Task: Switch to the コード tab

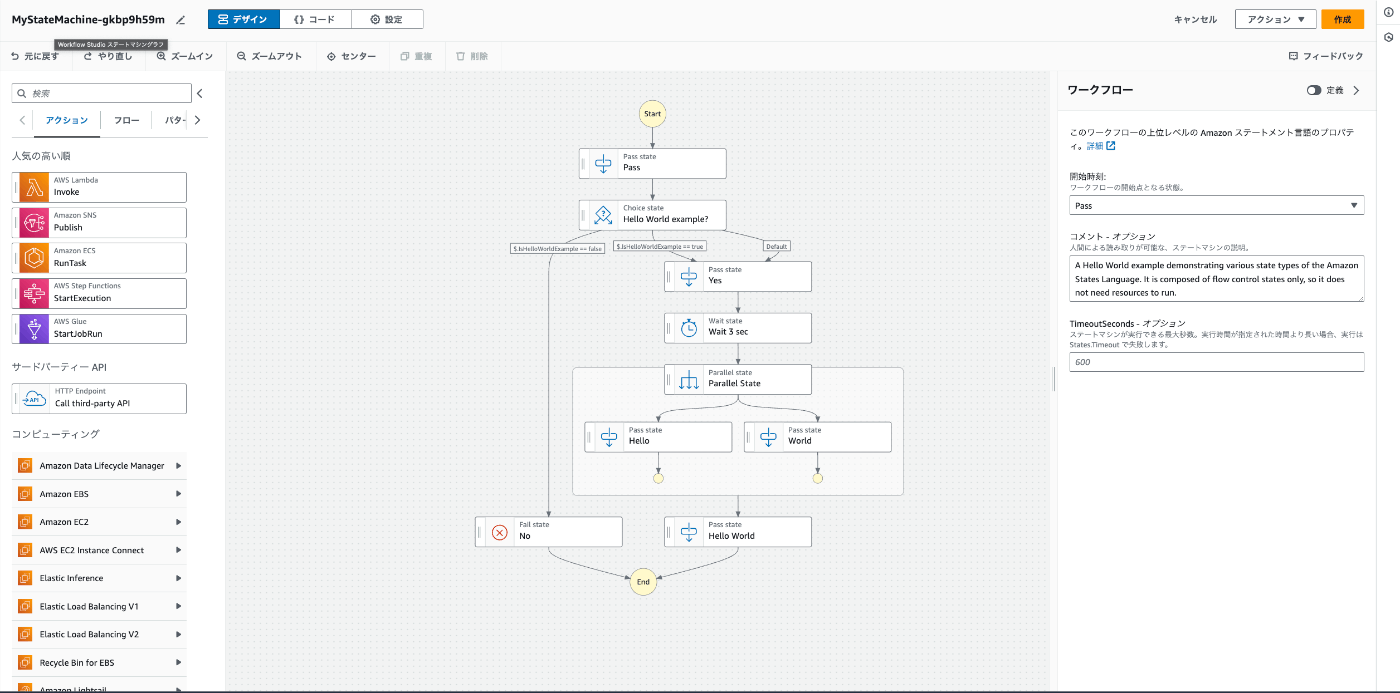Action: tap(314, 19)
